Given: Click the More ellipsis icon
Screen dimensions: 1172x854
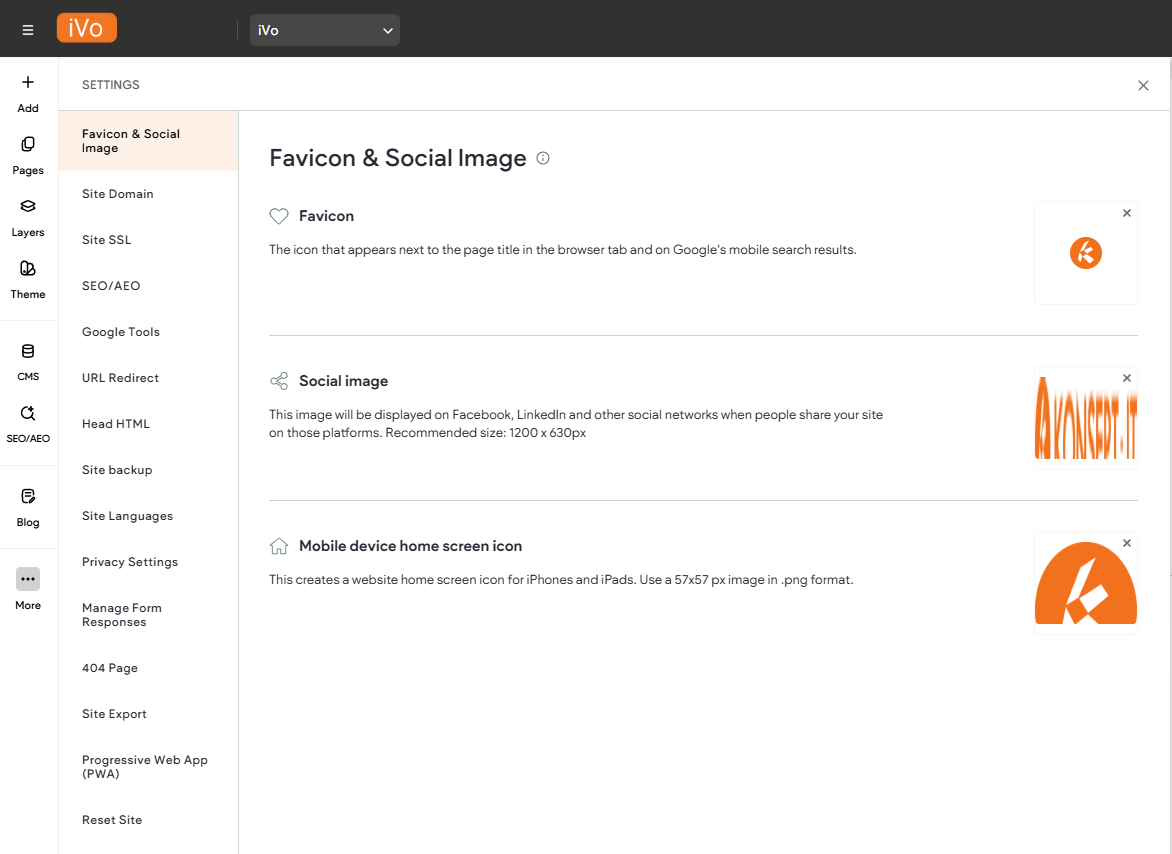Looking at the screenshot, I should click(x=28, y=579).
